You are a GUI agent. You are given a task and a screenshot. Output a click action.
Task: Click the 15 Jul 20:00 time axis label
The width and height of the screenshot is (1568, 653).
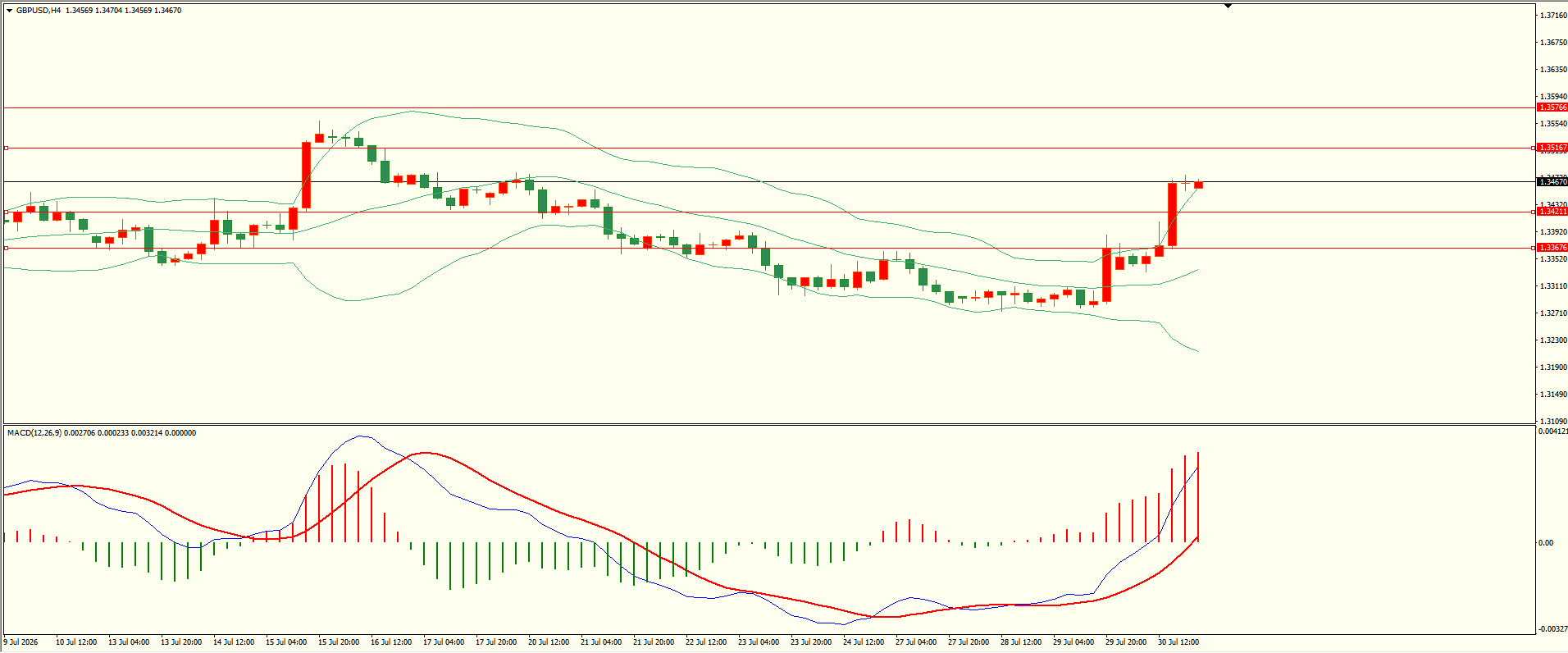coord(339,642)
